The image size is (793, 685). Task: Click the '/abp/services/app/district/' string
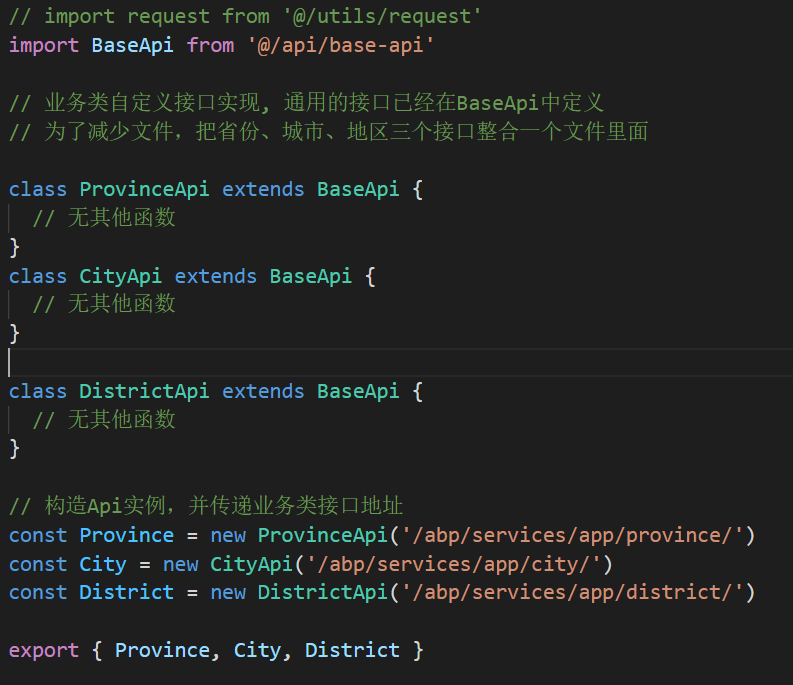[572, 592]
